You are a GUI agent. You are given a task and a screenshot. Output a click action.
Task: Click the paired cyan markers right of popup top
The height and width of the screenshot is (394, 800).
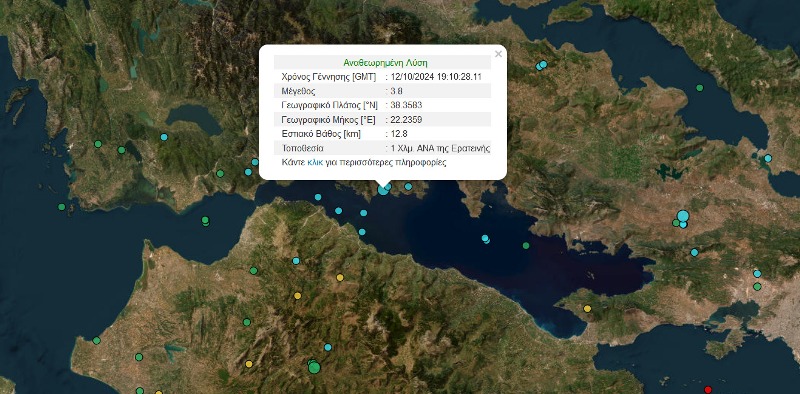541,65
